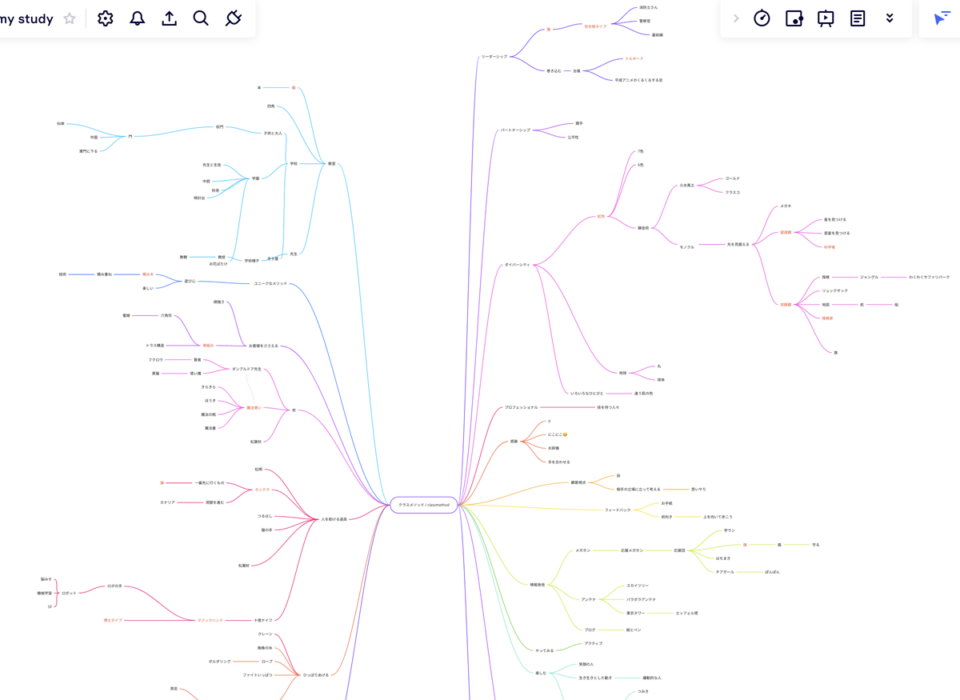Select the 応援メガホン node

(x=632, y=551)
